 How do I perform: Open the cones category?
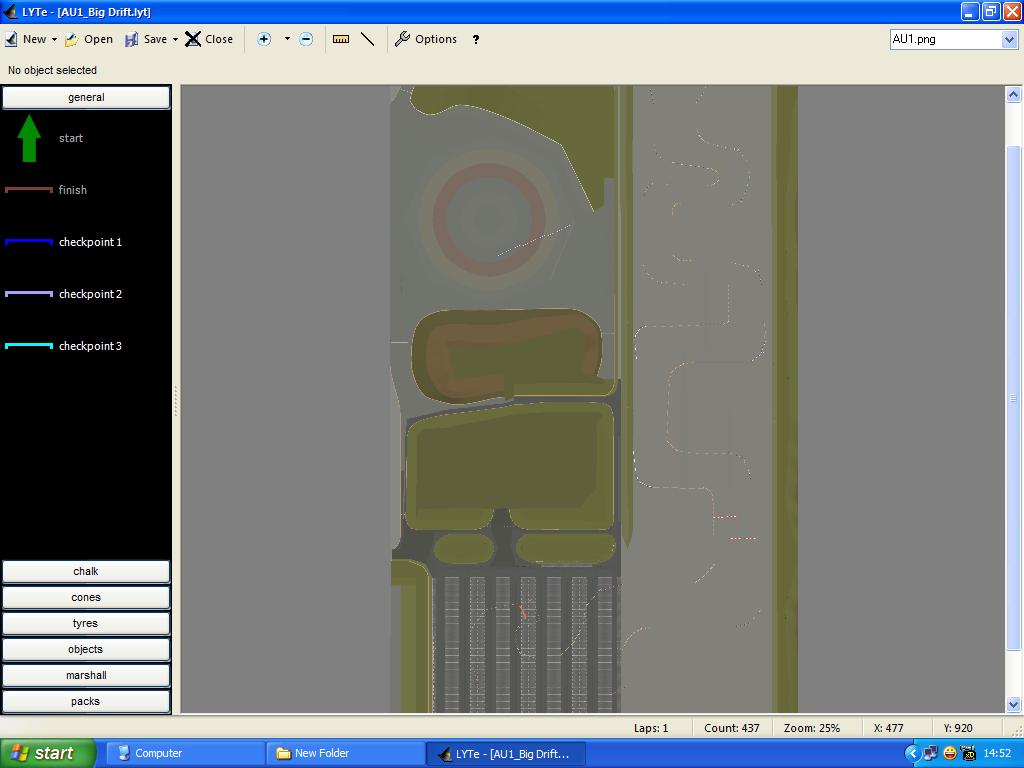86,598
